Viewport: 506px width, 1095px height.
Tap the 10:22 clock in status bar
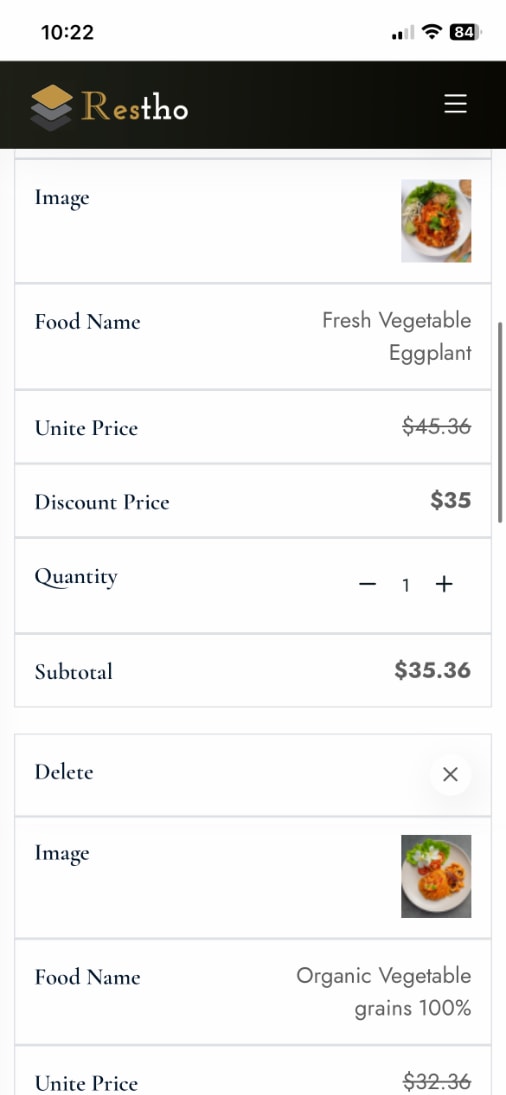[x=67, y=32]
